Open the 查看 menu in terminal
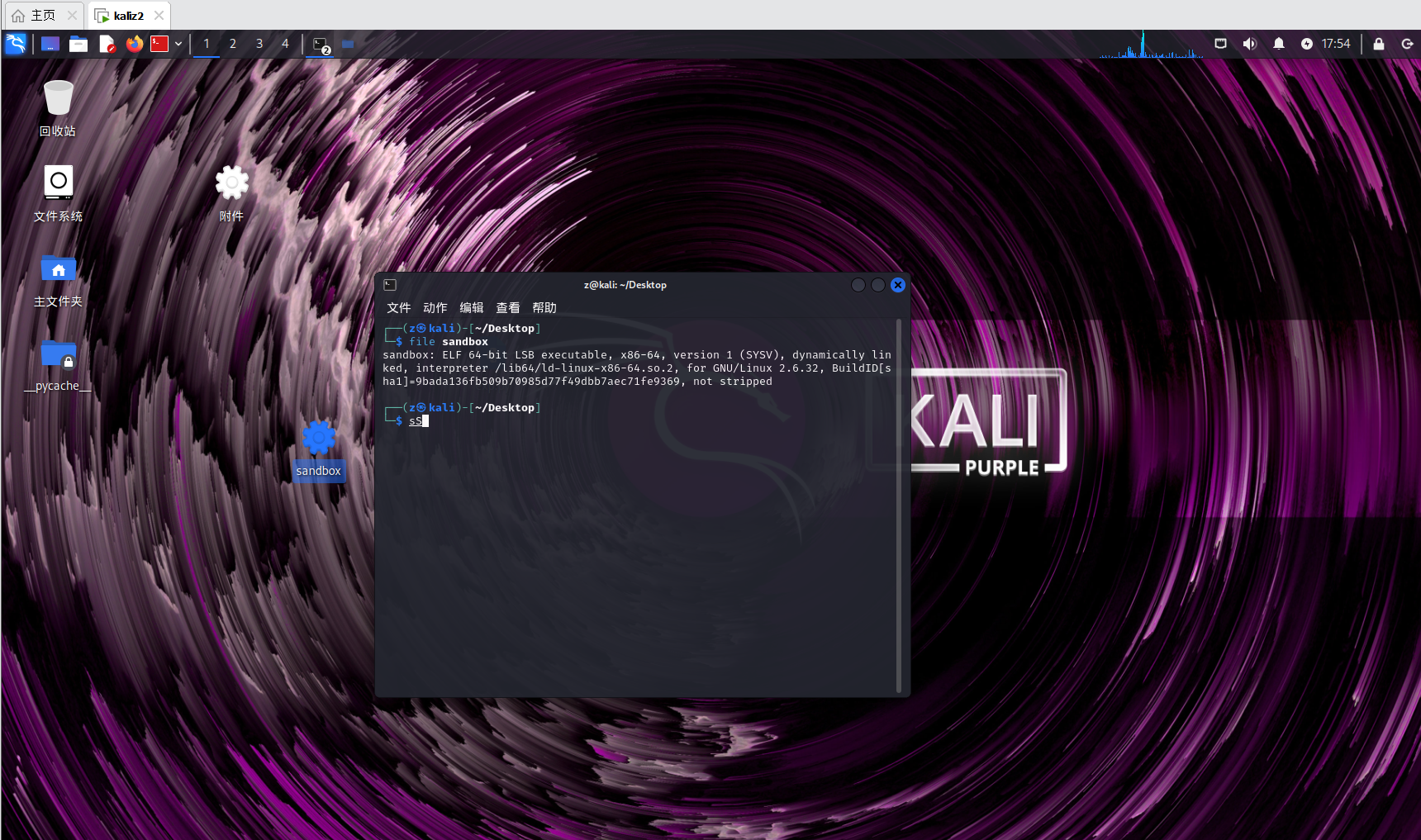 click(508, 308)
